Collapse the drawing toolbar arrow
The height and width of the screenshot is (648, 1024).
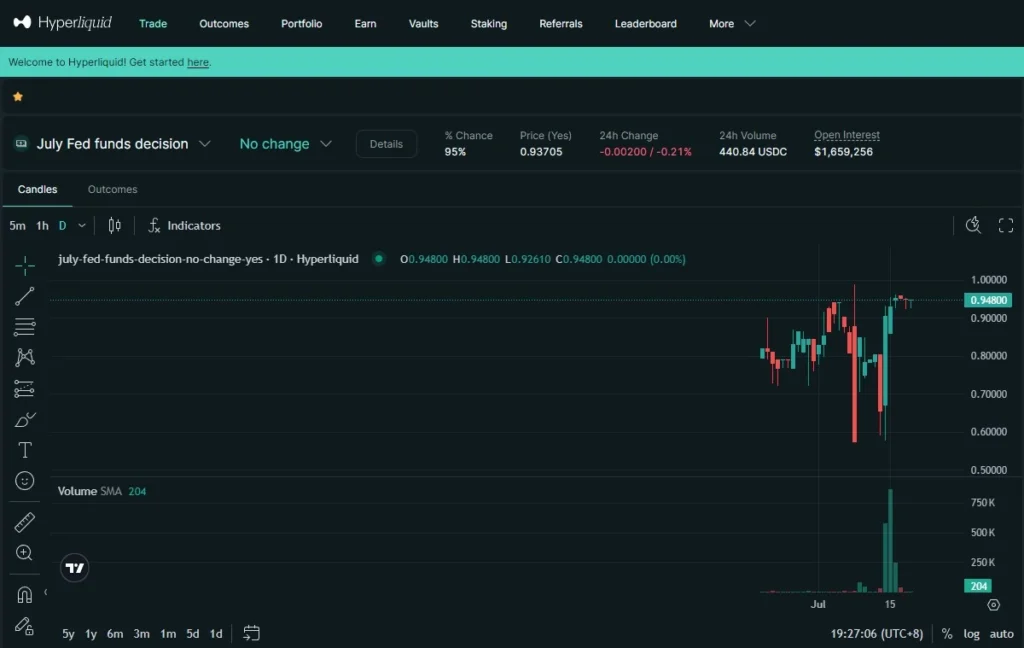tap(45, 592)
